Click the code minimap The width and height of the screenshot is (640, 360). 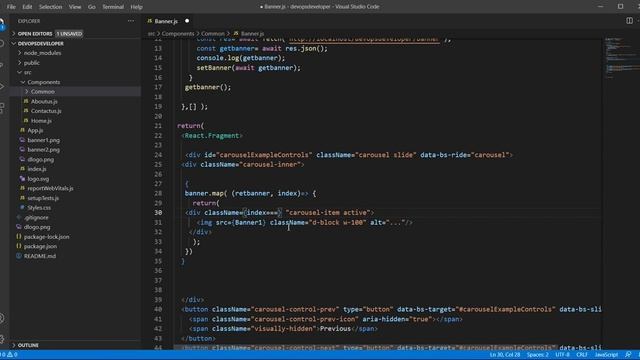(x=621, y=57)
